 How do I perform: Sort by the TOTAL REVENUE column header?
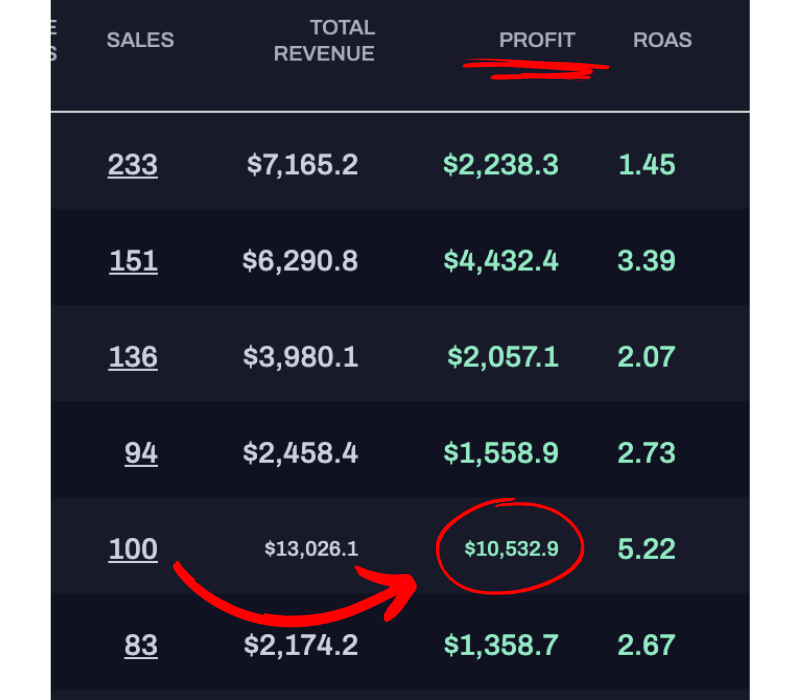coord(324,40)
